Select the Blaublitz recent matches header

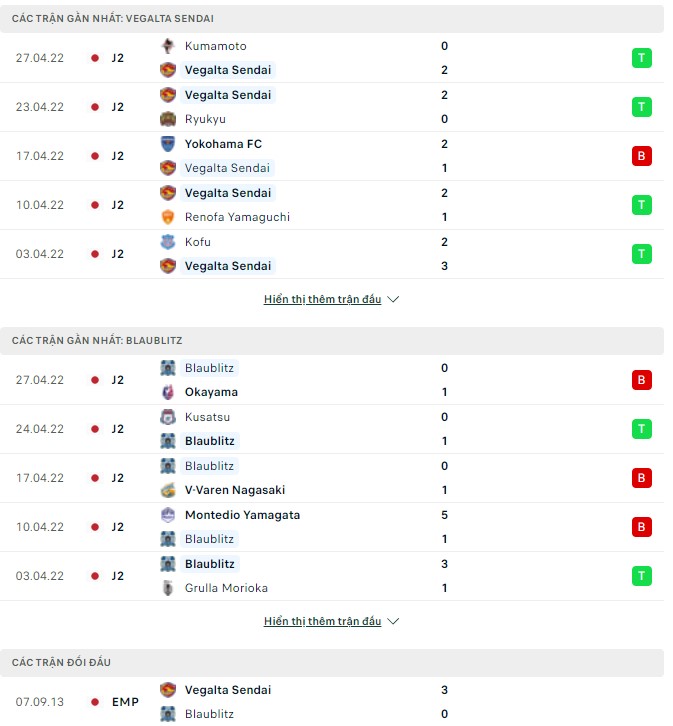(x=96, y=341)
